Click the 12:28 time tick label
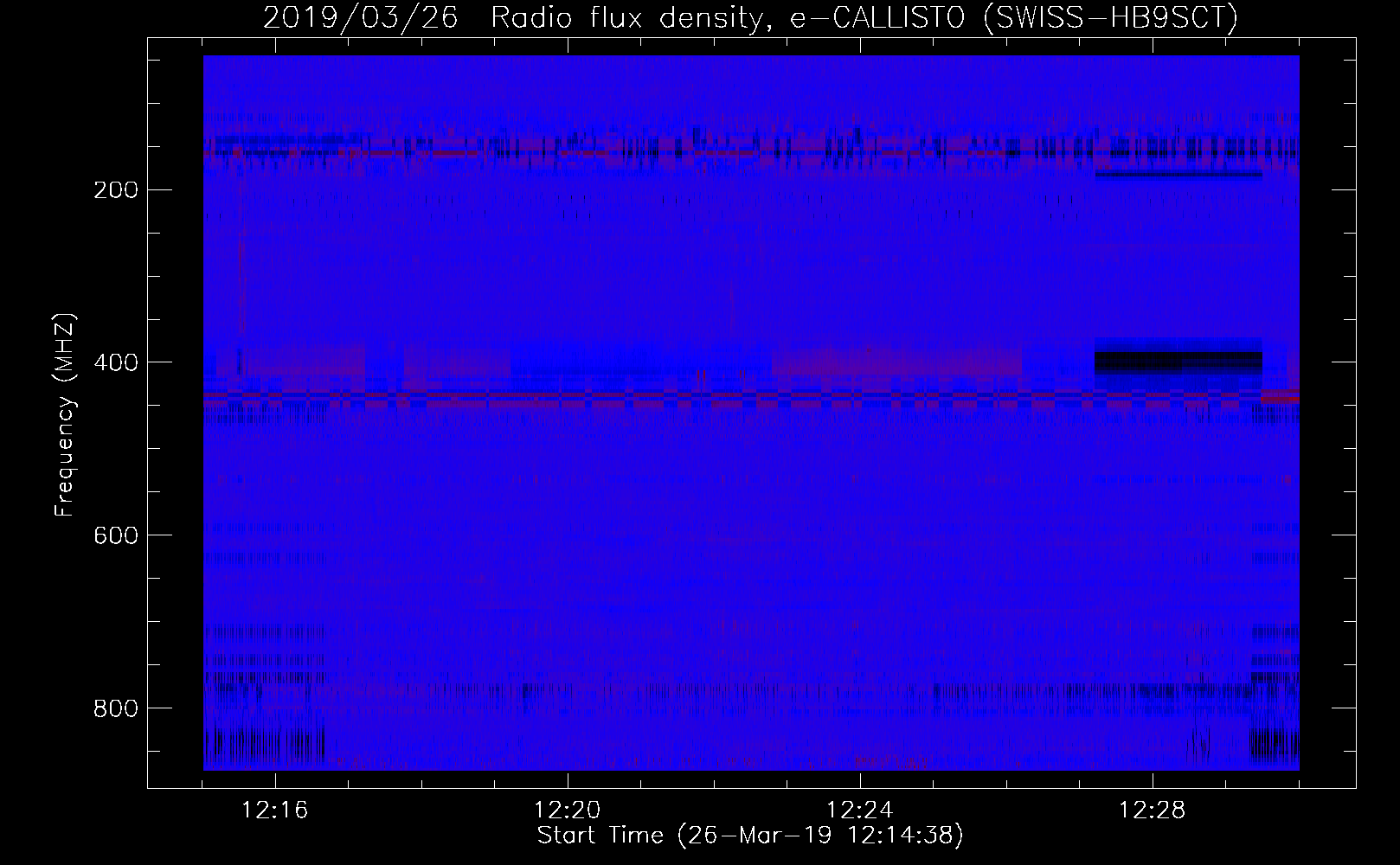This screenshot has width=1400, height=865. 1153,811
